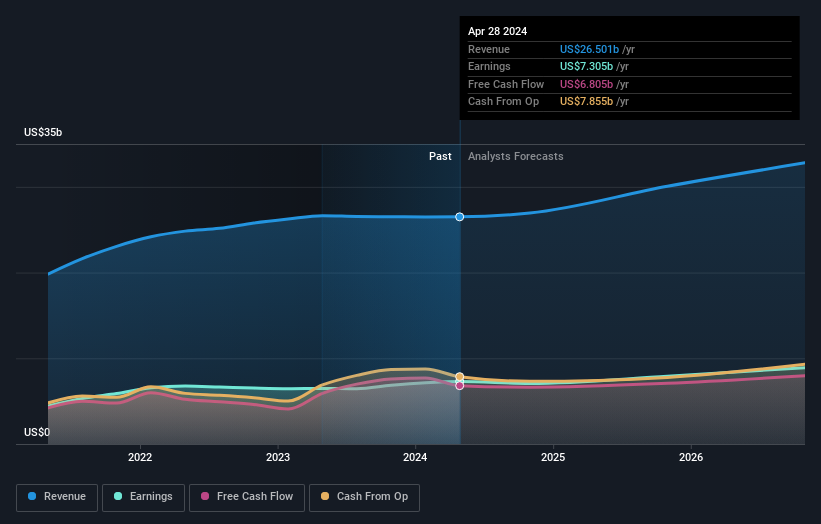This screenshot has height=524, width=821.
Task: Click the orange Cash From Op data point
Action: click(460, 377)
